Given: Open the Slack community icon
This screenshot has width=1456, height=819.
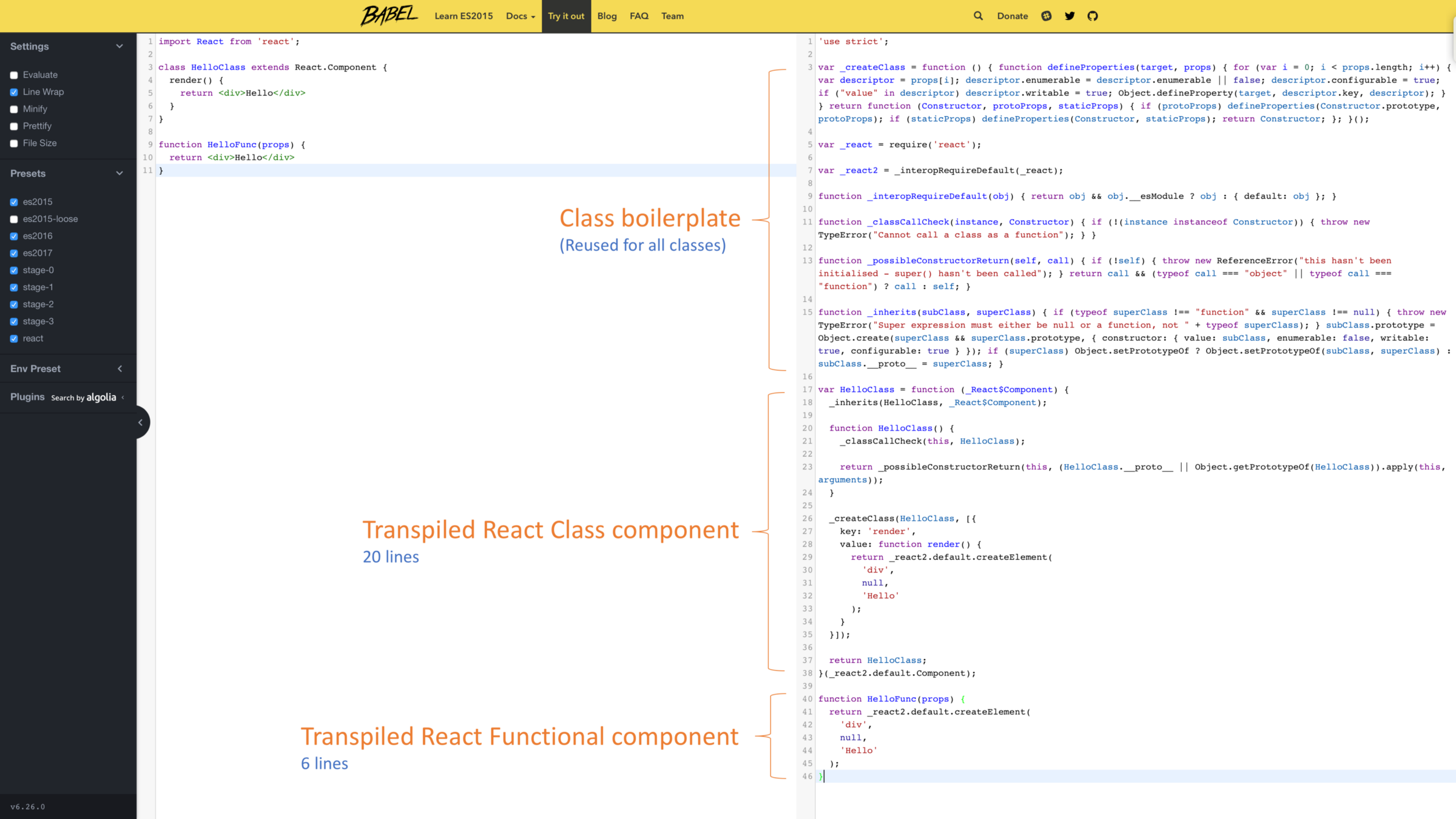Looking at the screenshot, I should click(x=1046, y=16).
